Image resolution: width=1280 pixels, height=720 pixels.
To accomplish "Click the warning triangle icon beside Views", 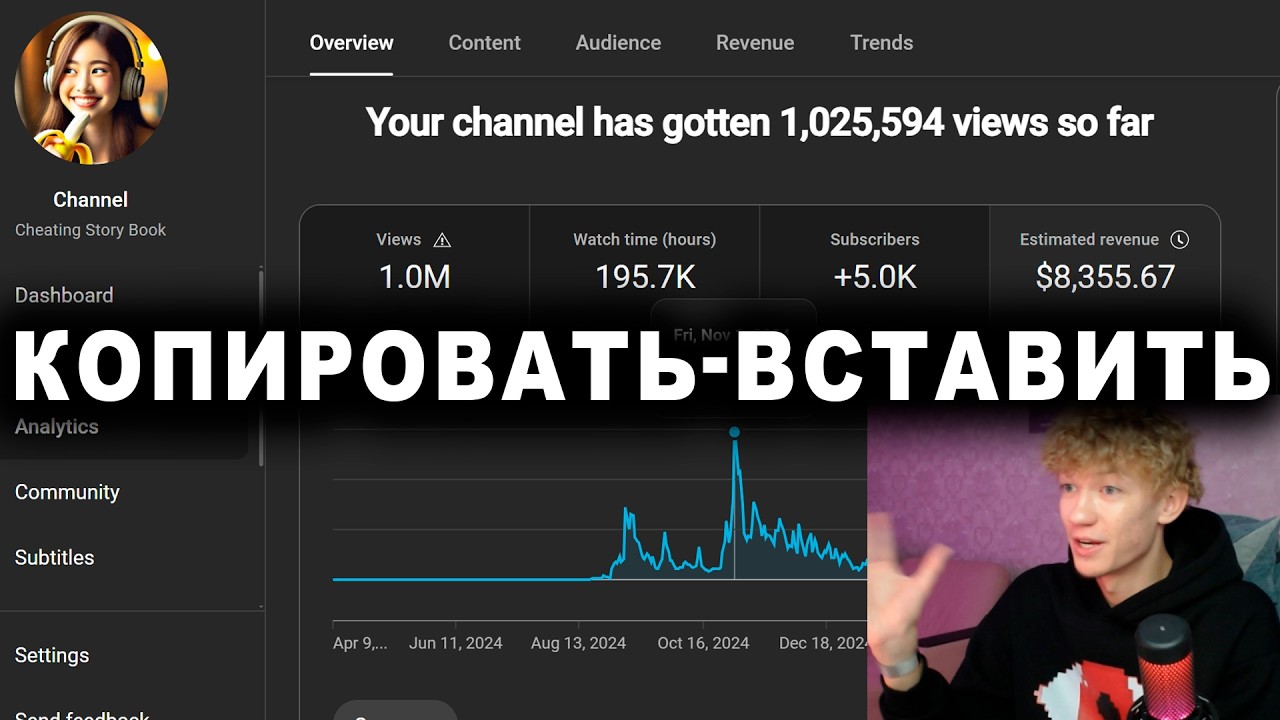I will point(443,239).
